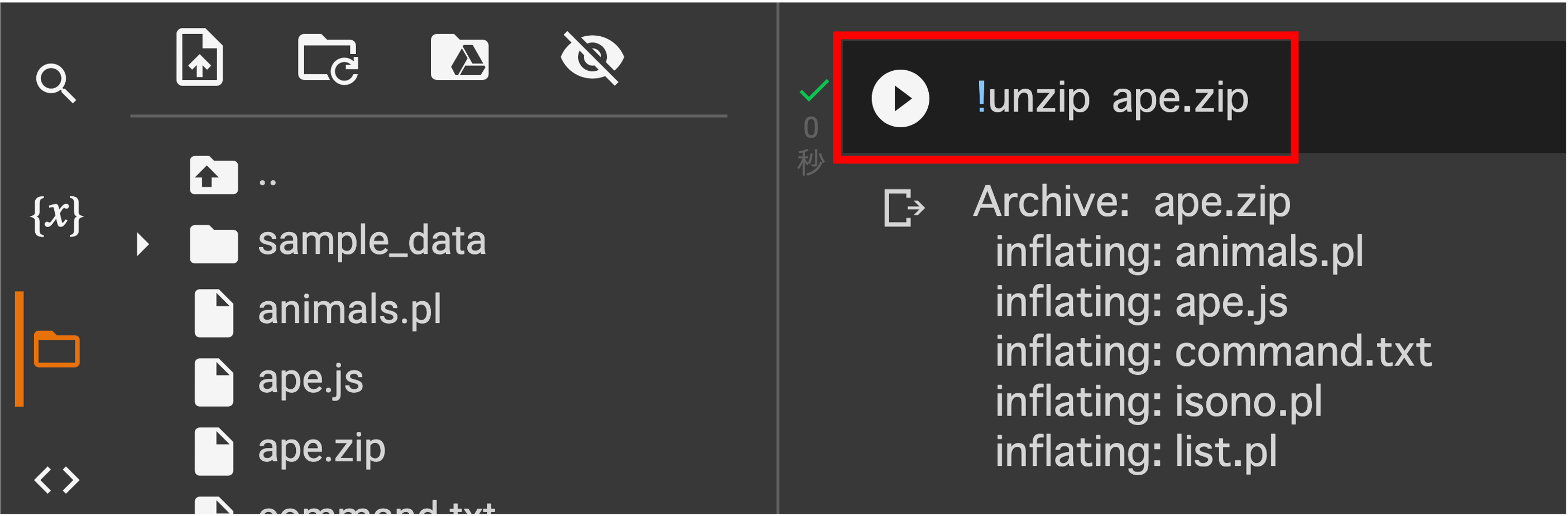1568x516 pixels.
Task: Select the animals.pl file
Action: pos(349,311)
